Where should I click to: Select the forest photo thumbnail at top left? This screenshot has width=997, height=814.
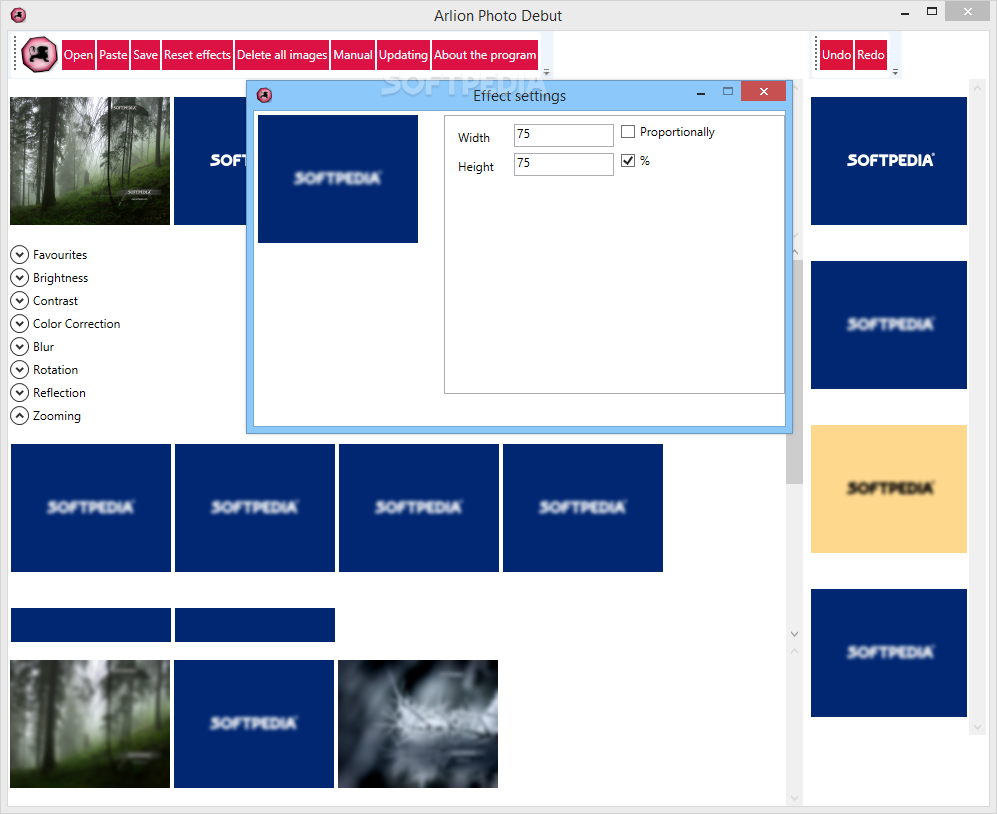pyautogui.click(x=90, y=161)
